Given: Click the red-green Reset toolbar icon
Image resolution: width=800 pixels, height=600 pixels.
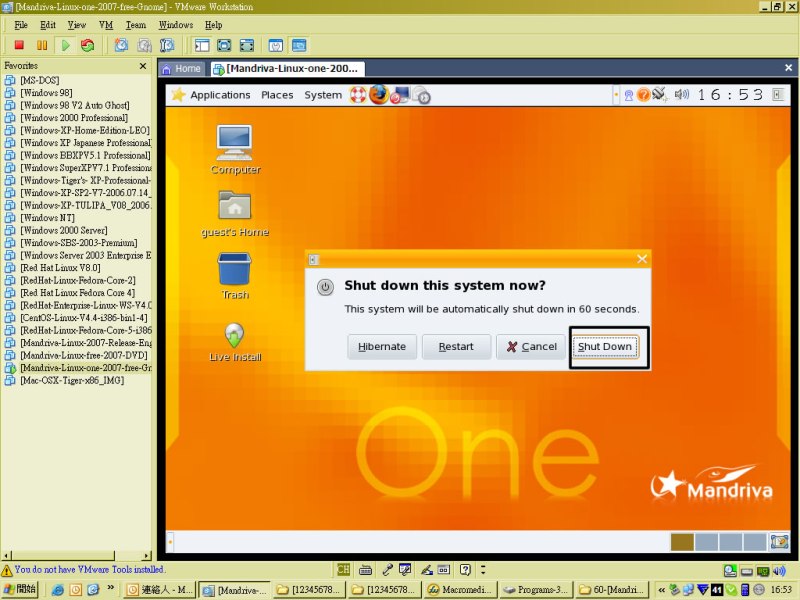Looking at the screenshot, I should click(x=88, y=45).
